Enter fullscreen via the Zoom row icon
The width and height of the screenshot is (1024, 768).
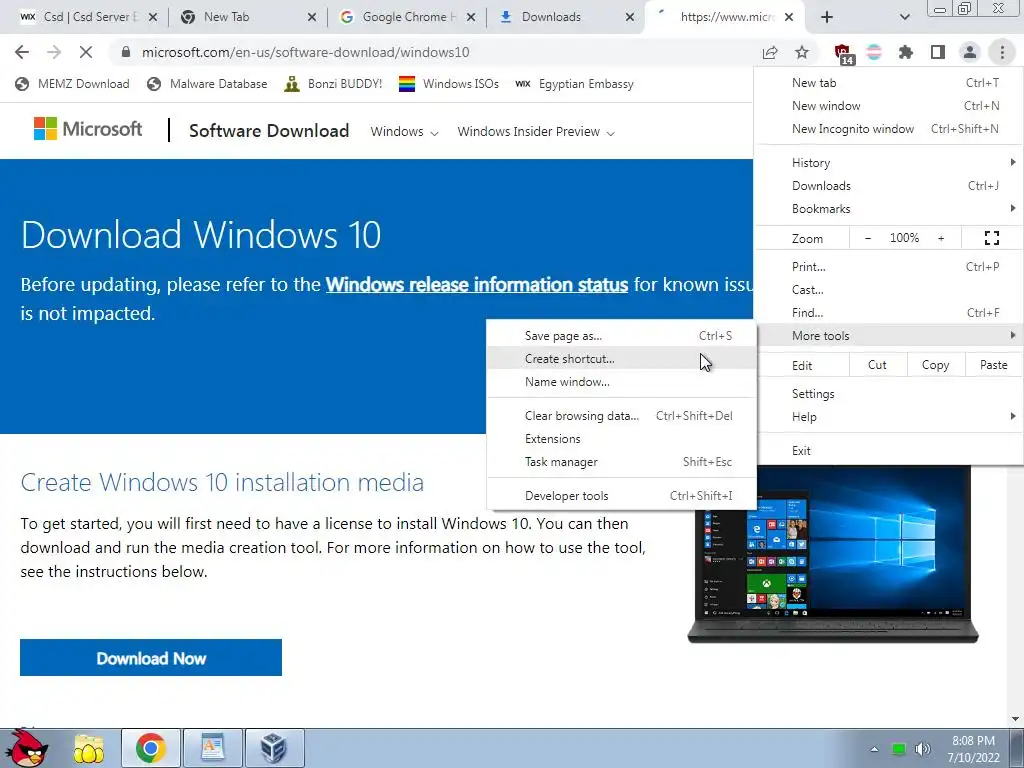(x=991, y=238)
